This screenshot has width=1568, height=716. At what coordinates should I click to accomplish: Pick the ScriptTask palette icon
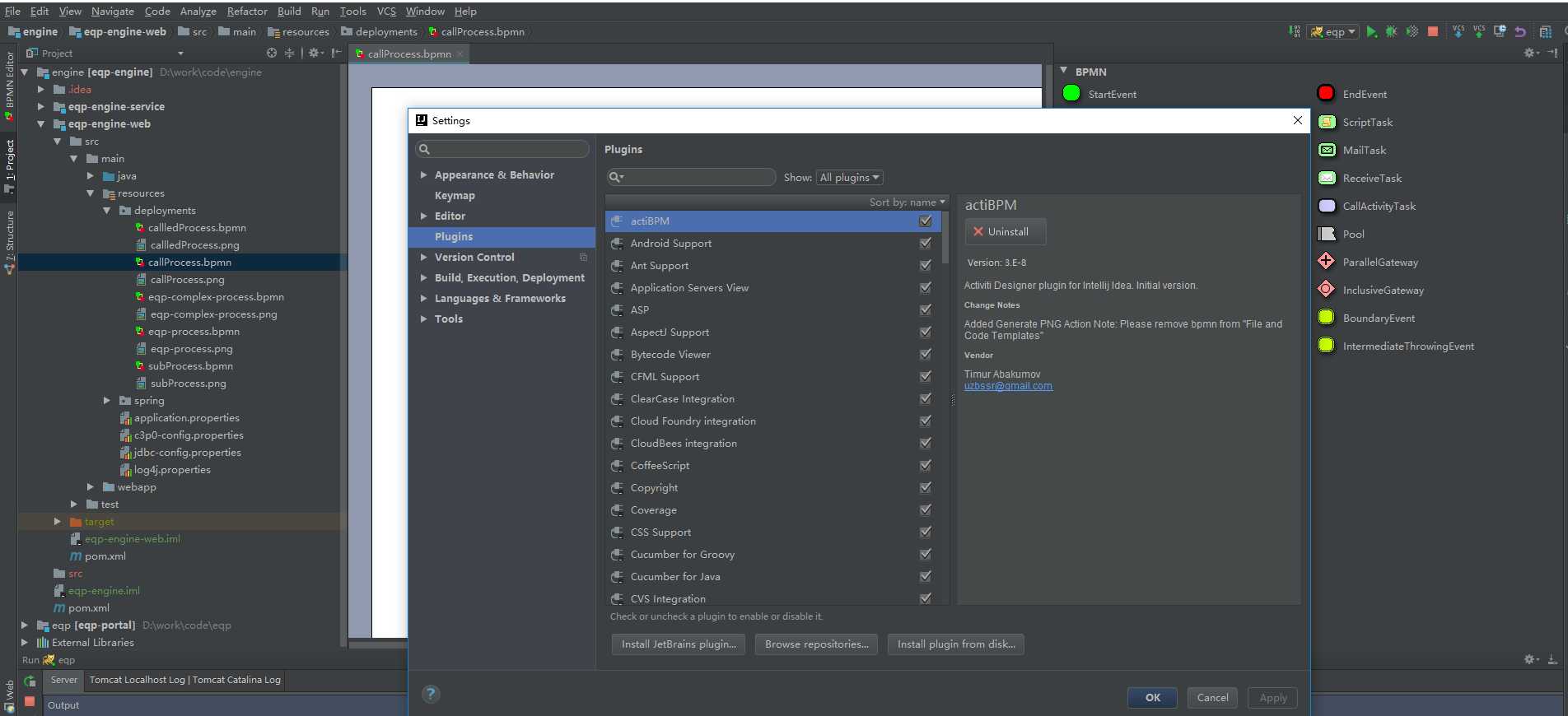pos(1327,122)
